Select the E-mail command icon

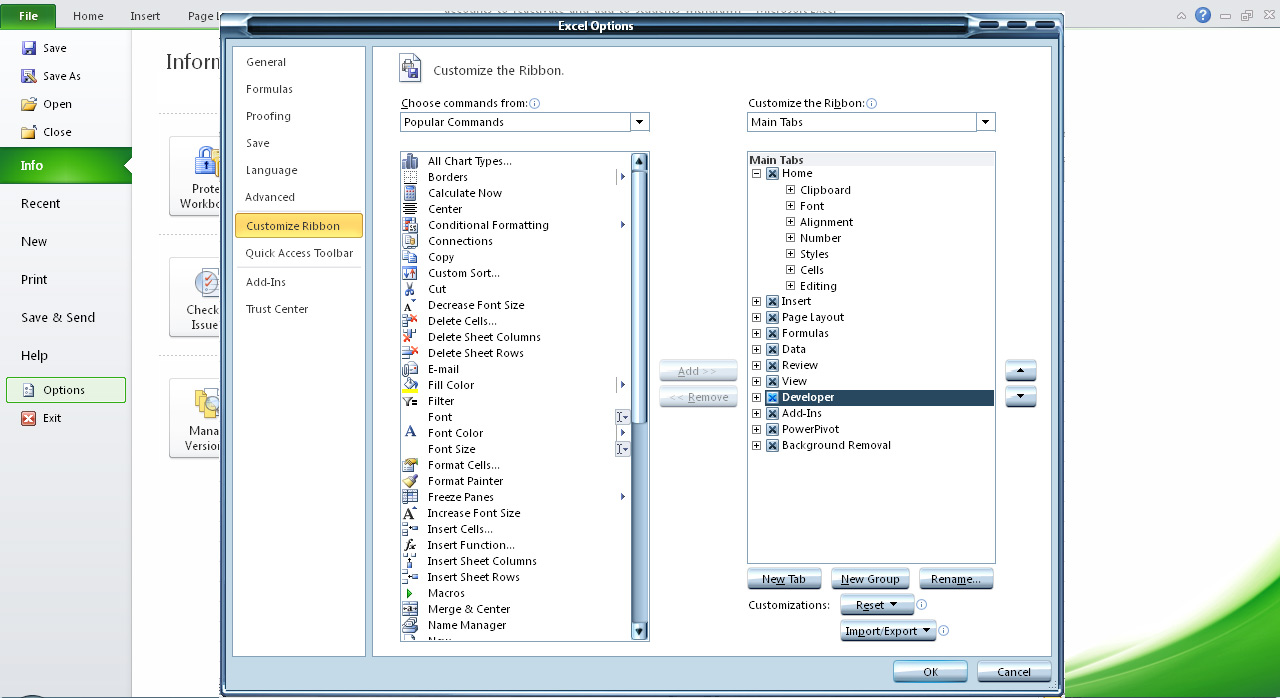(410, 369)
